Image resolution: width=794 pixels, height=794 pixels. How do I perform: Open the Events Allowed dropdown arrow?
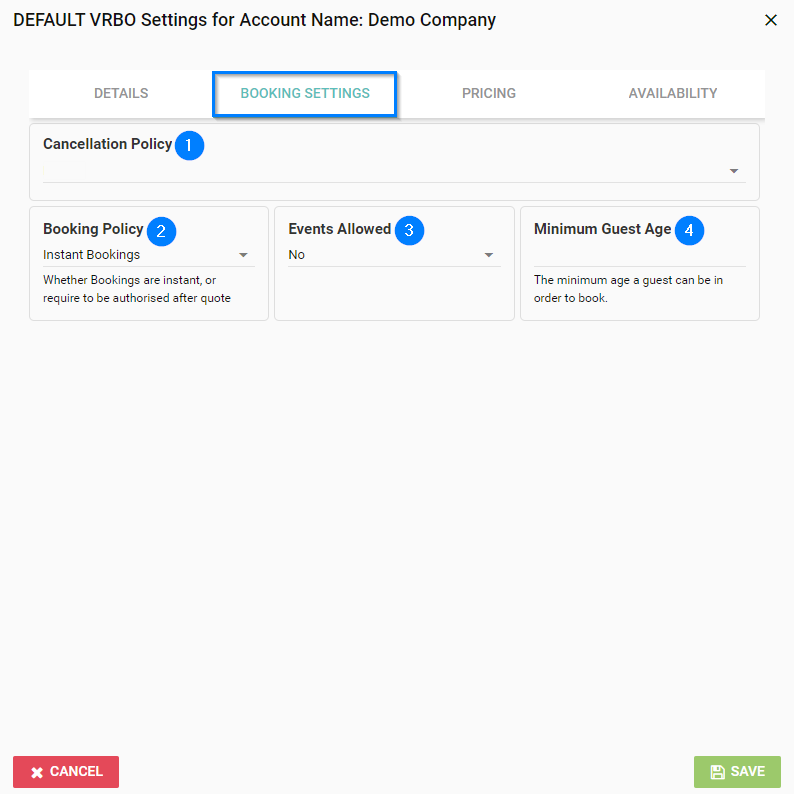pyautogui.click(x=489, y=255)
